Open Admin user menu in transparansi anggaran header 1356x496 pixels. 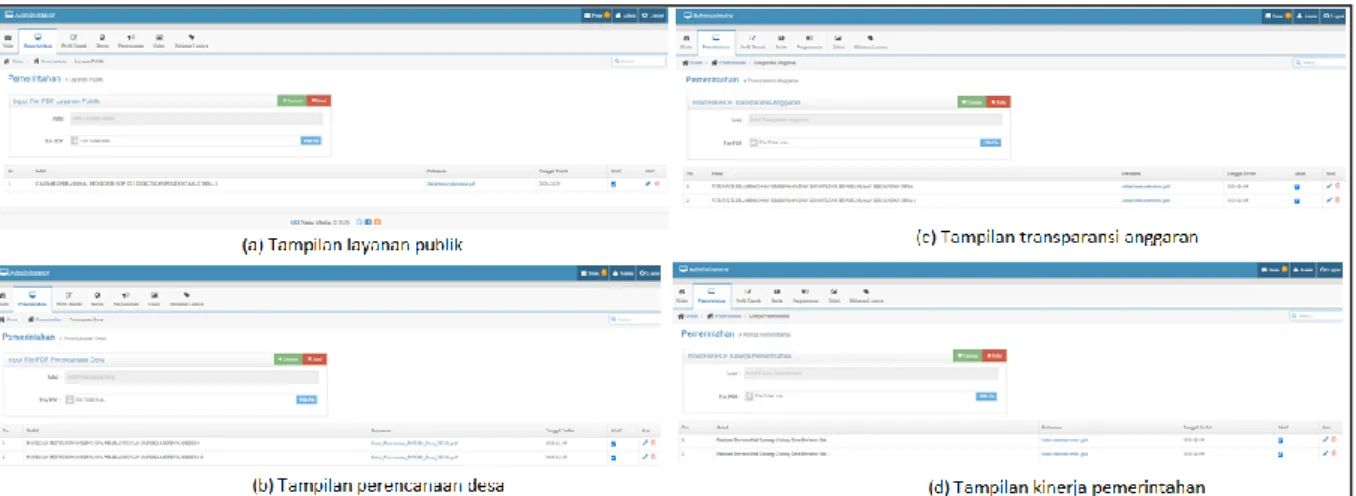coord(1307,17)
